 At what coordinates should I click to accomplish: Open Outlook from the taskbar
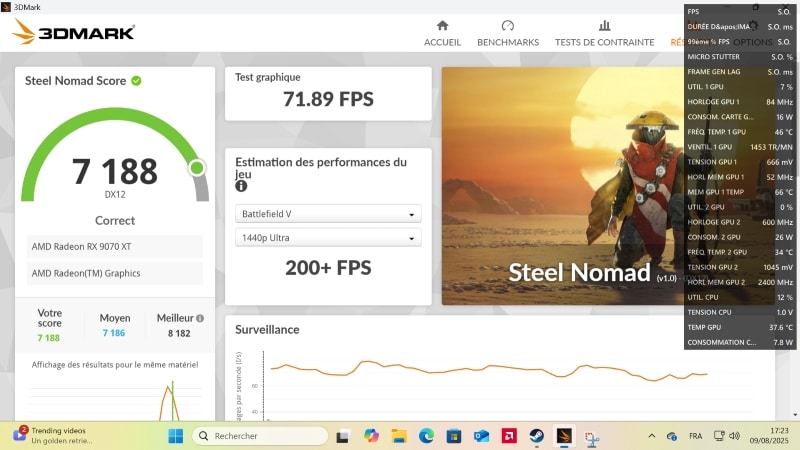pos(481,436)
